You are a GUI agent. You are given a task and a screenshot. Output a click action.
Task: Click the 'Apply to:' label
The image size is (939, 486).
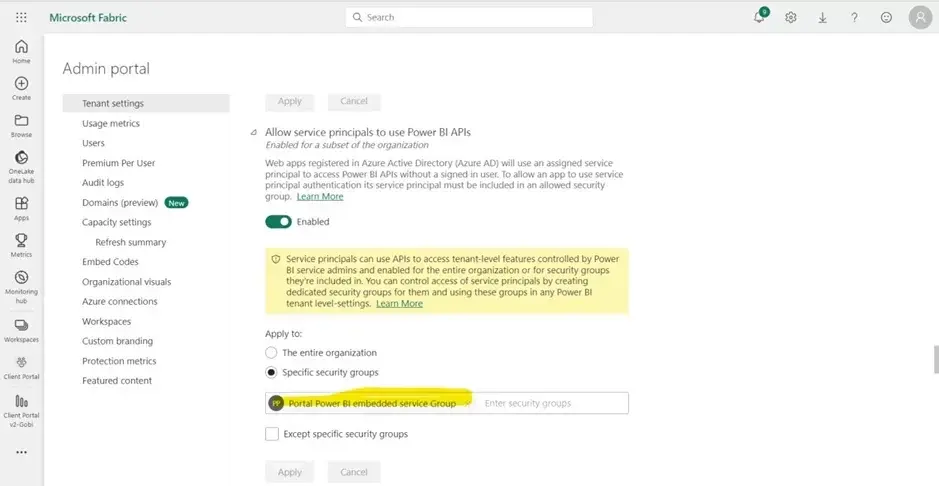tap(284, 333)
